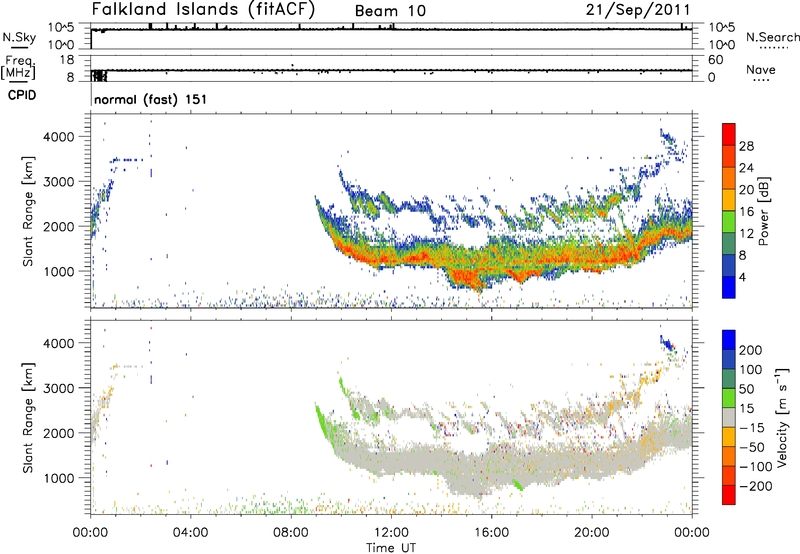800x554 pixels.
Task: Click the red bottom segment of velocity color bar
Action: [729, 495]
